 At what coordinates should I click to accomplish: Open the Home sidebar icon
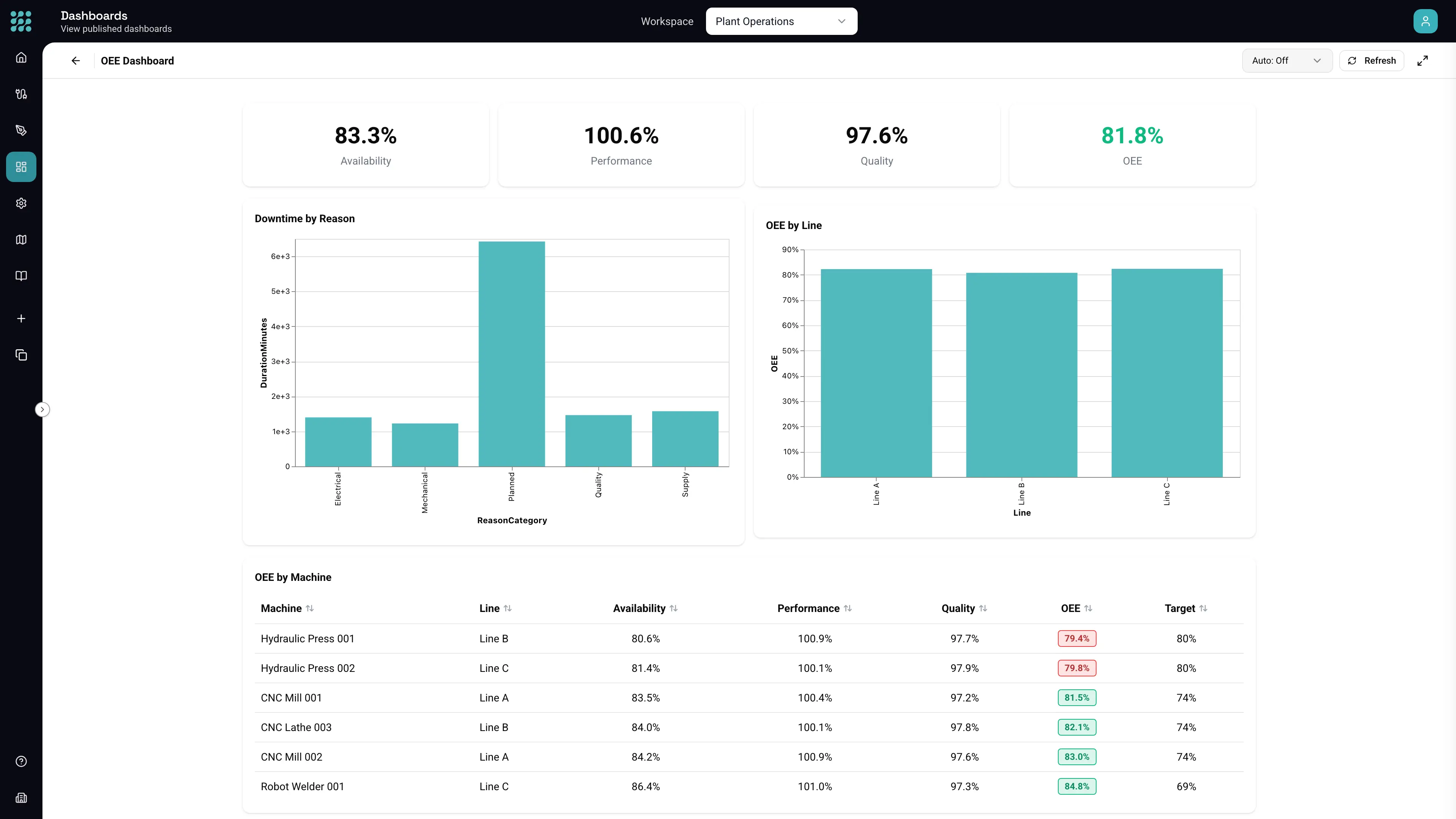coord(21,58)
